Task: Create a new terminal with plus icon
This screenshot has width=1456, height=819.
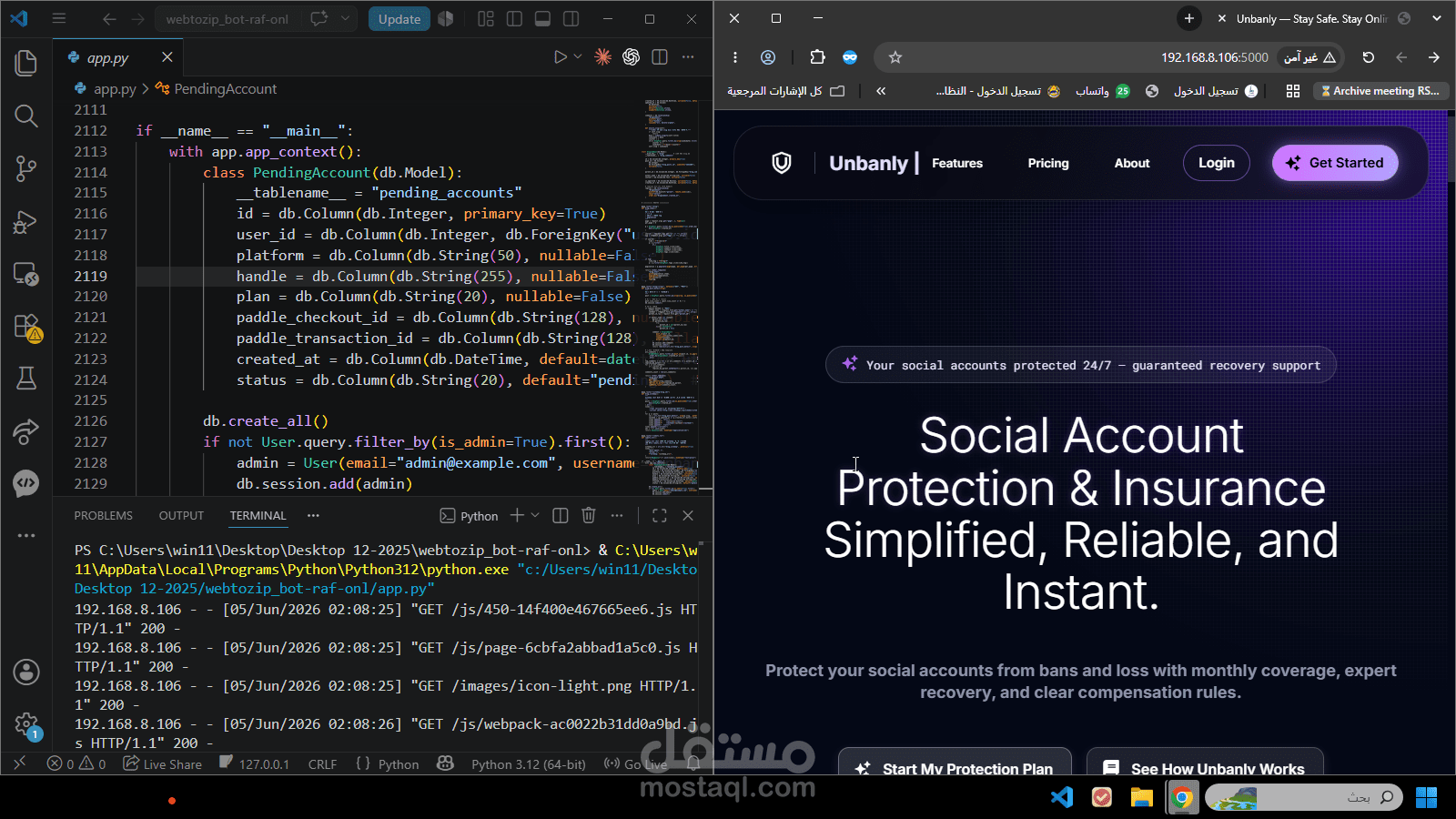Action: 517,515
